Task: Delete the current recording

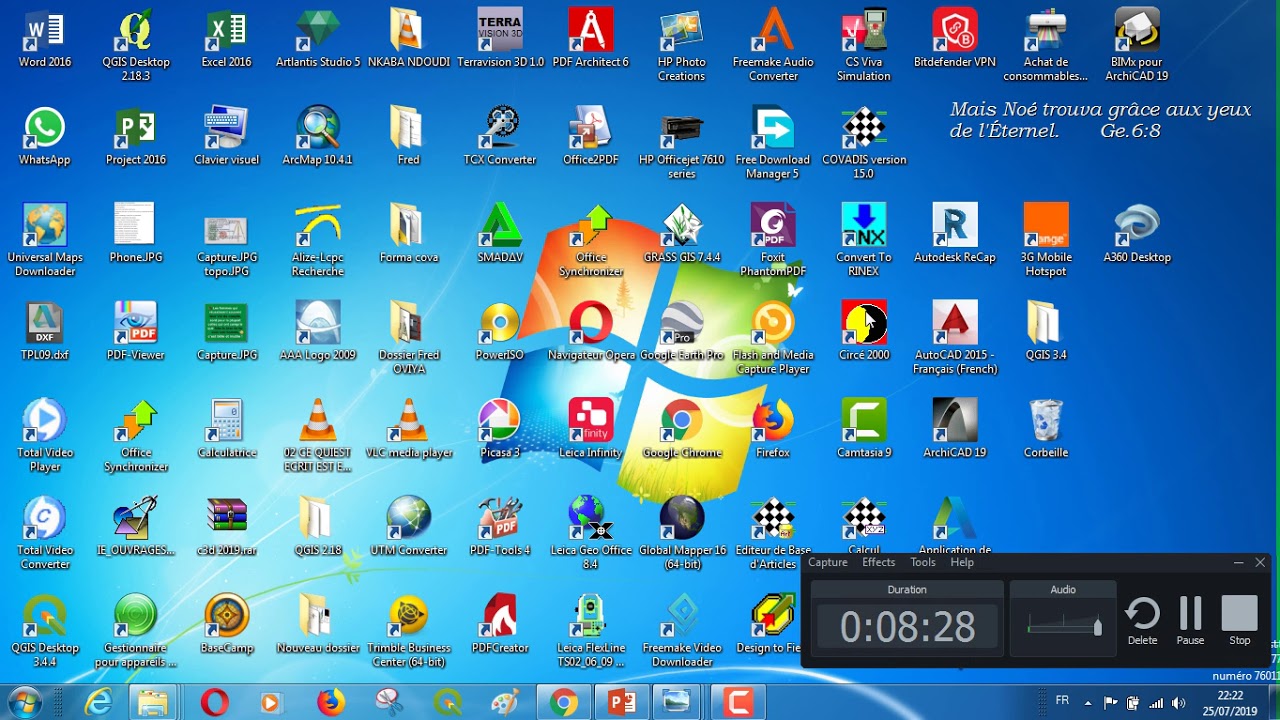Action: (1142, 621)
